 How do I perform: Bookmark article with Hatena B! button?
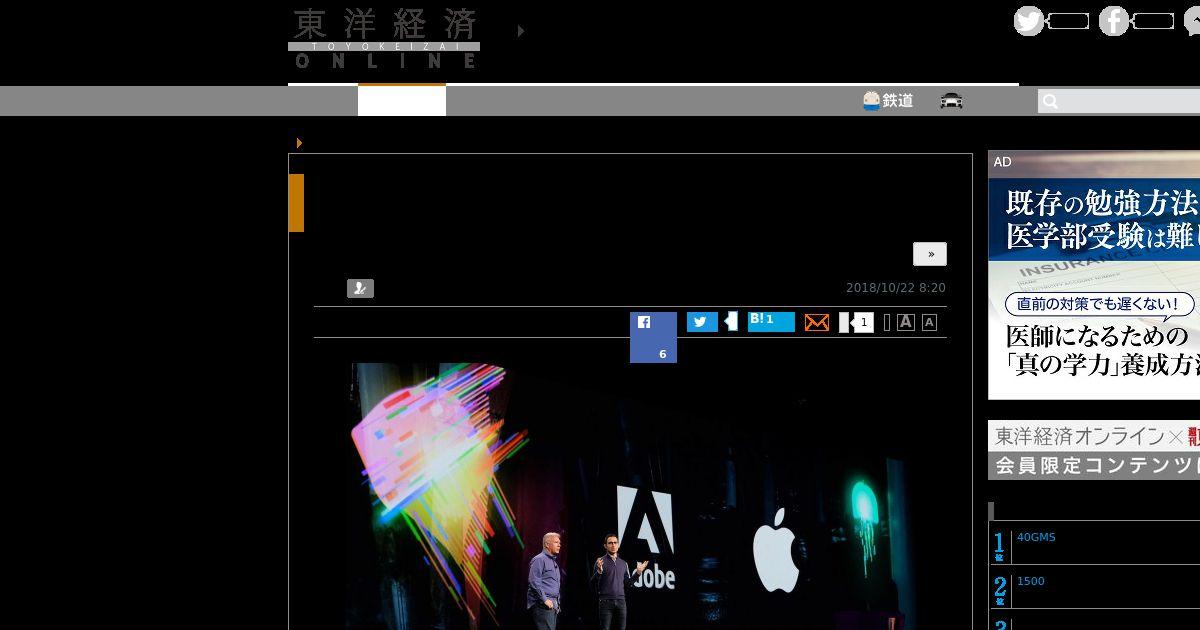(x=771, y=321)
